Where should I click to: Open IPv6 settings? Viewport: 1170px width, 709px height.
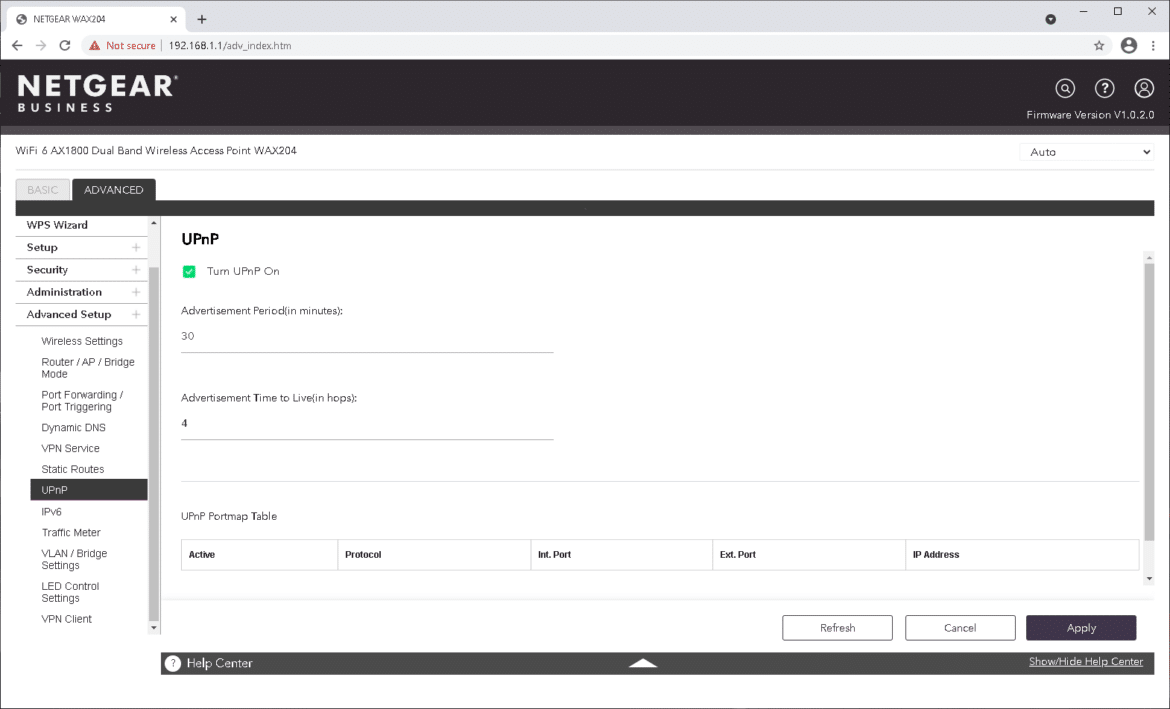point(51,512)
